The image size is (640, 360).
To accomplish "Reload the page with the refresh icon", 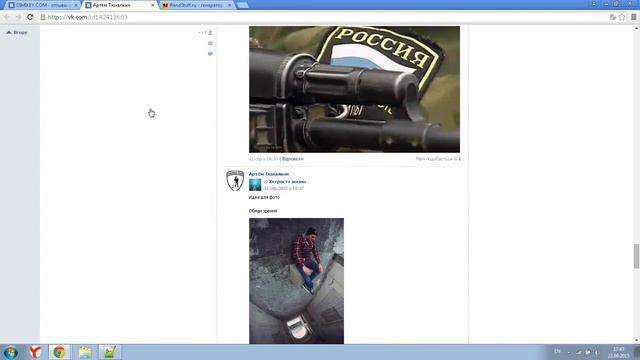I will pyautogui.click(x=30, y=17).
